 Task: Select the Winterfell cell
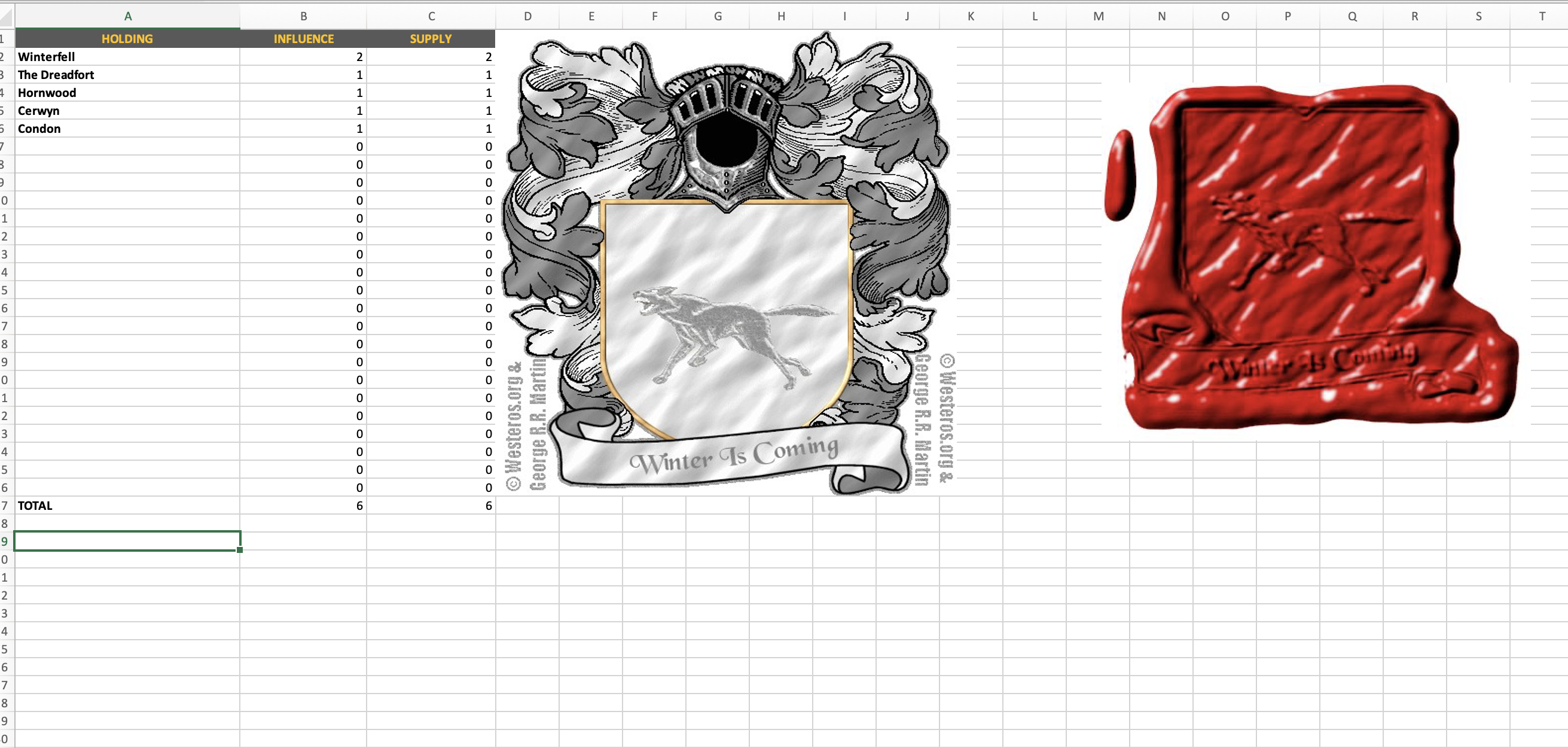tap(127, 57)
